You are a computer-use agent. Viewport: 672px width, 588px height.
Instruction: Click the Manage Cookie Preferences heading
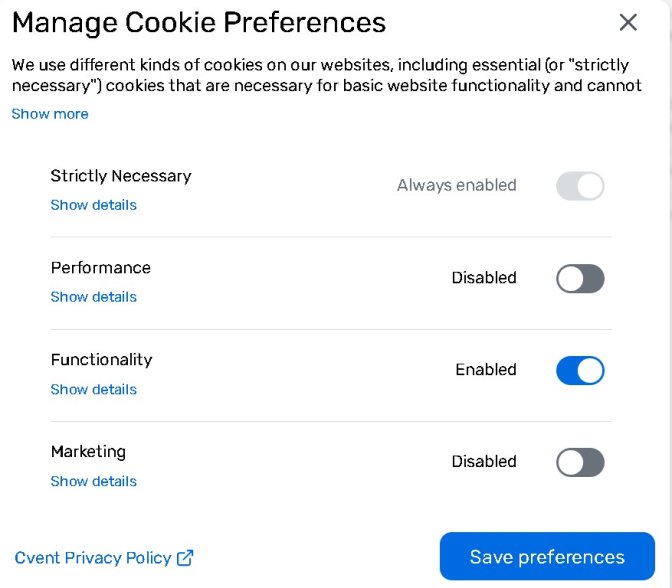[x=199, y=23]
